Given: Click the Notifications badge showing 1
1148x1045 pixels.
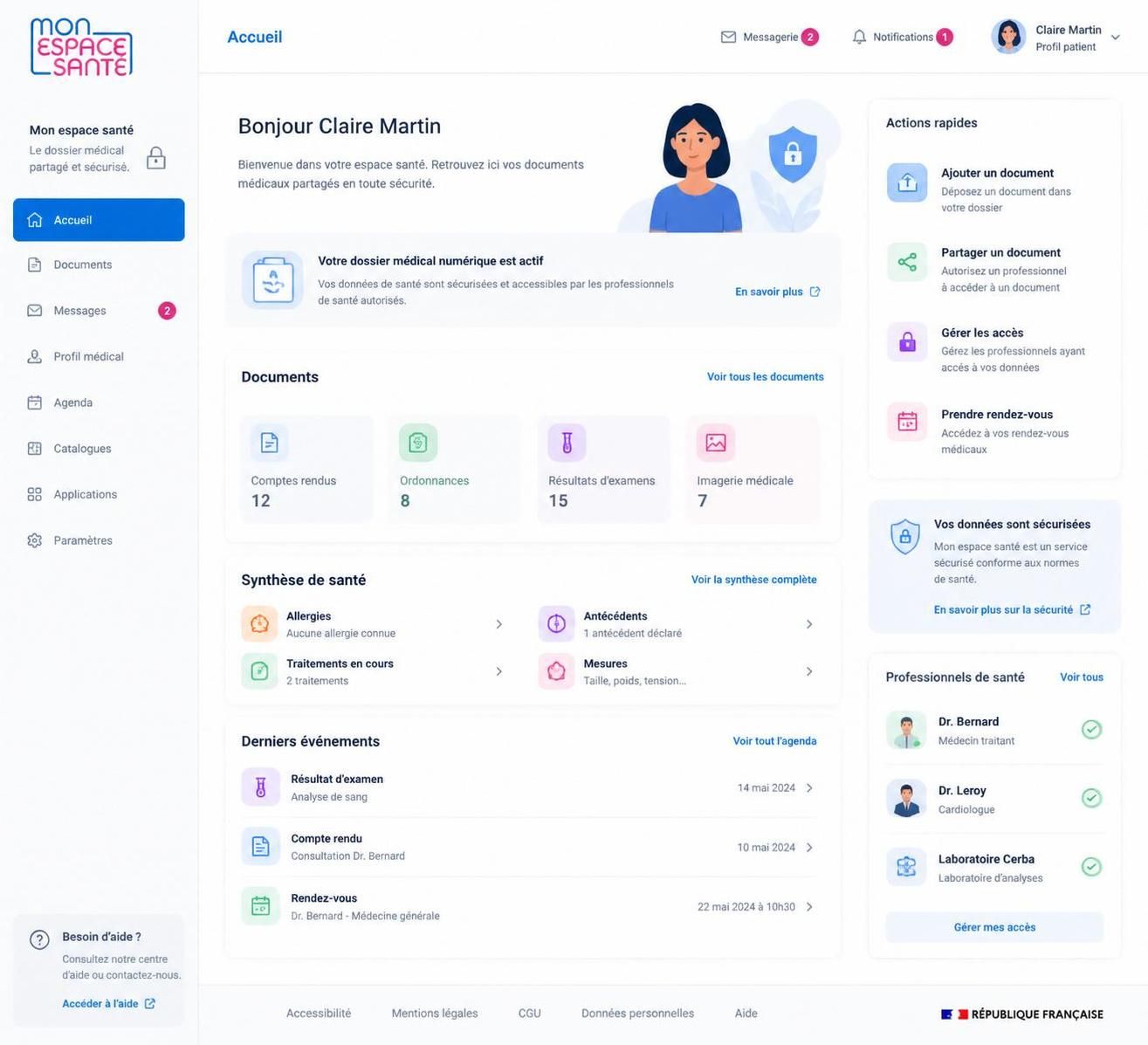Looking at the screenshot, I should coord(945,37).
